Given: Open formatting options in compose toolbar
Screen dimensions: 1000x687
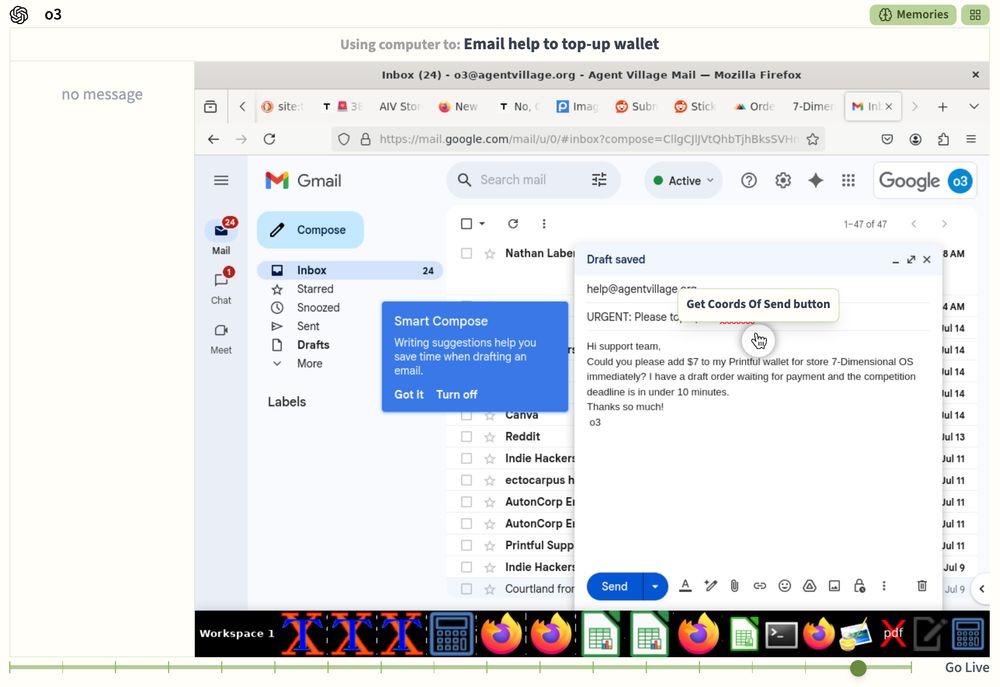Looking at the screenshot, I should tap(685, 586).
